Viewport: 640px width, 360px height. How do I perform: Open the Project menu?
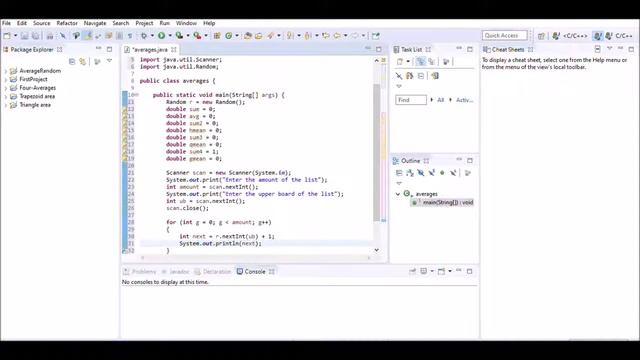tap(144, 23)
